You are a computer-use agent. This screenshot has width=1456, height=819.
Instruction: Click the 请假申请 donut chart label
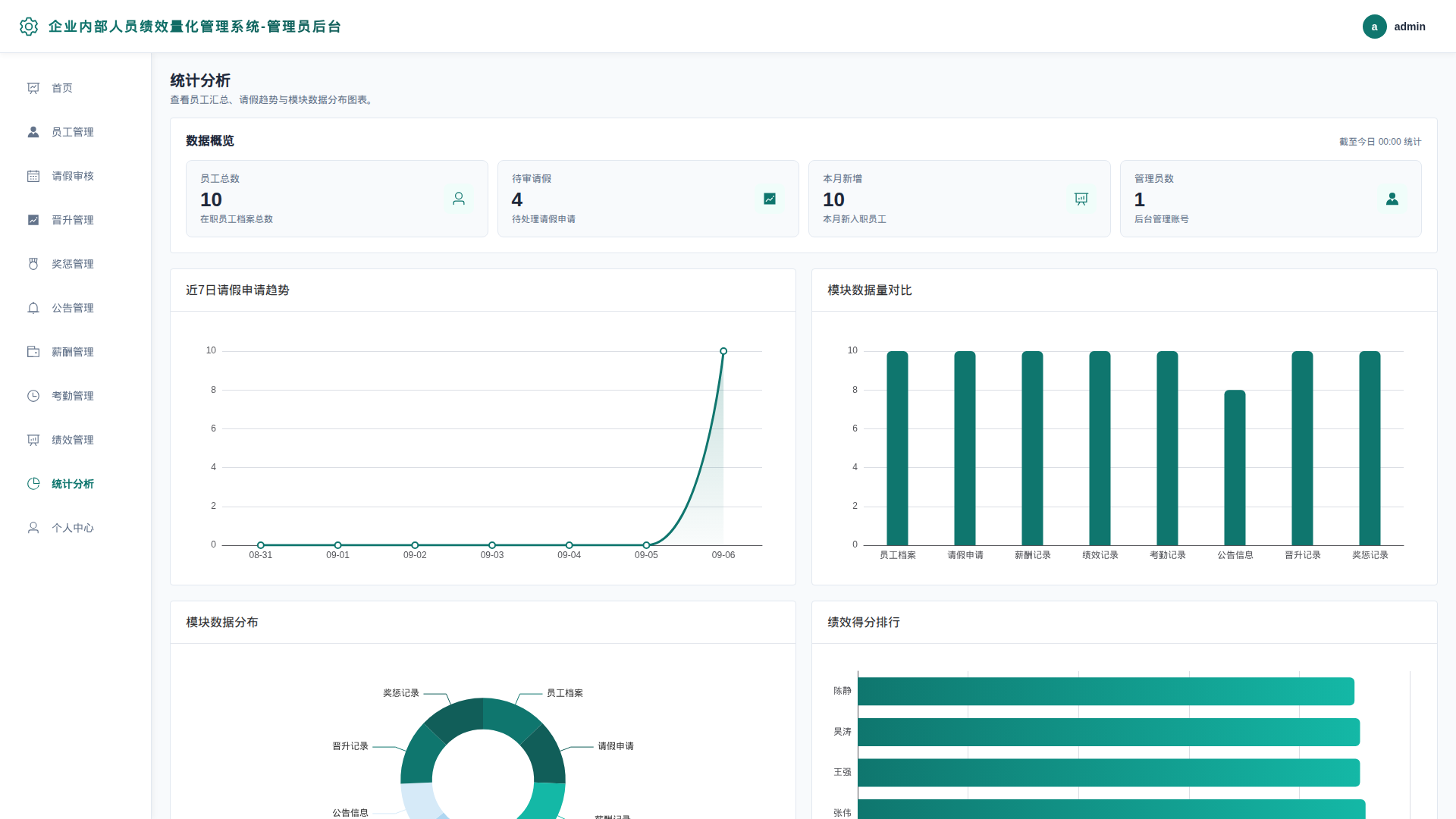[616, 746]
